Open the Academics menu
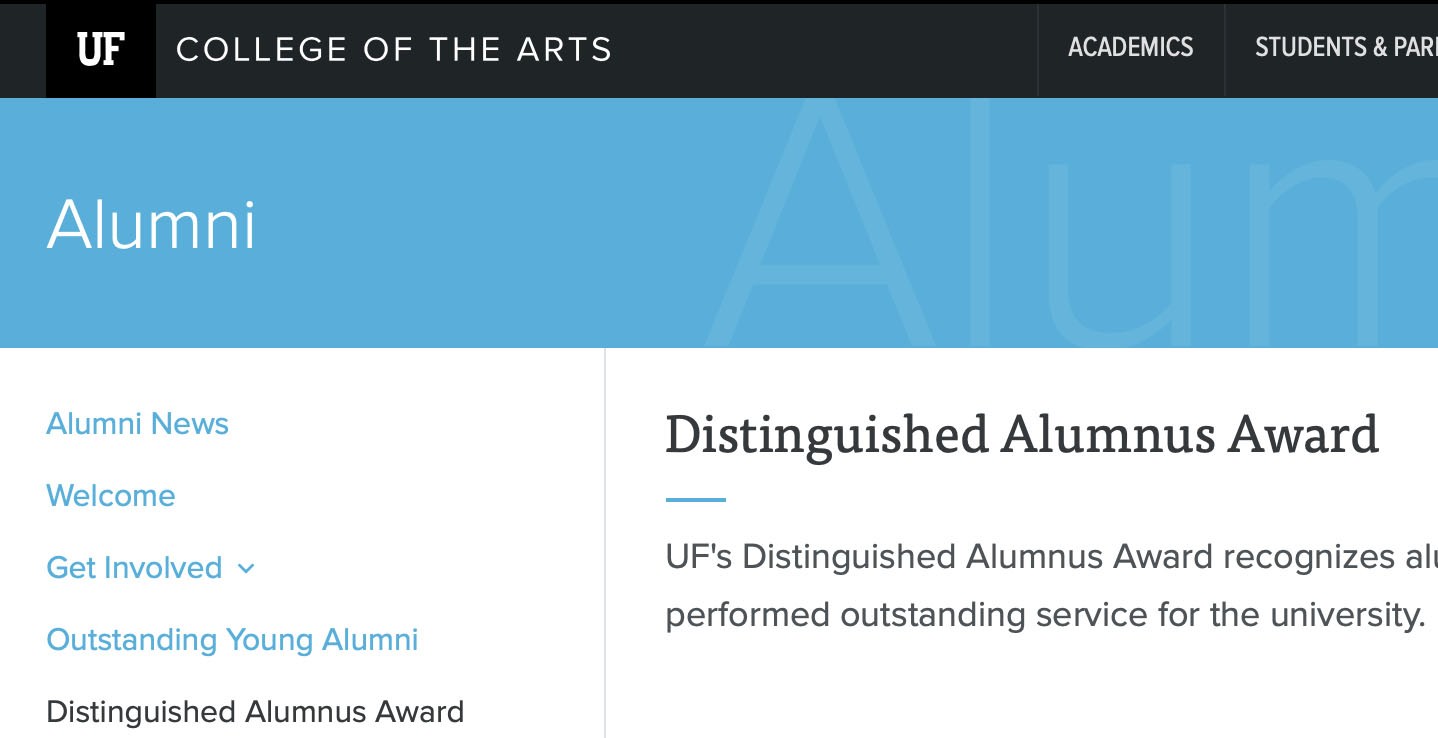 tap(1130, 47)
